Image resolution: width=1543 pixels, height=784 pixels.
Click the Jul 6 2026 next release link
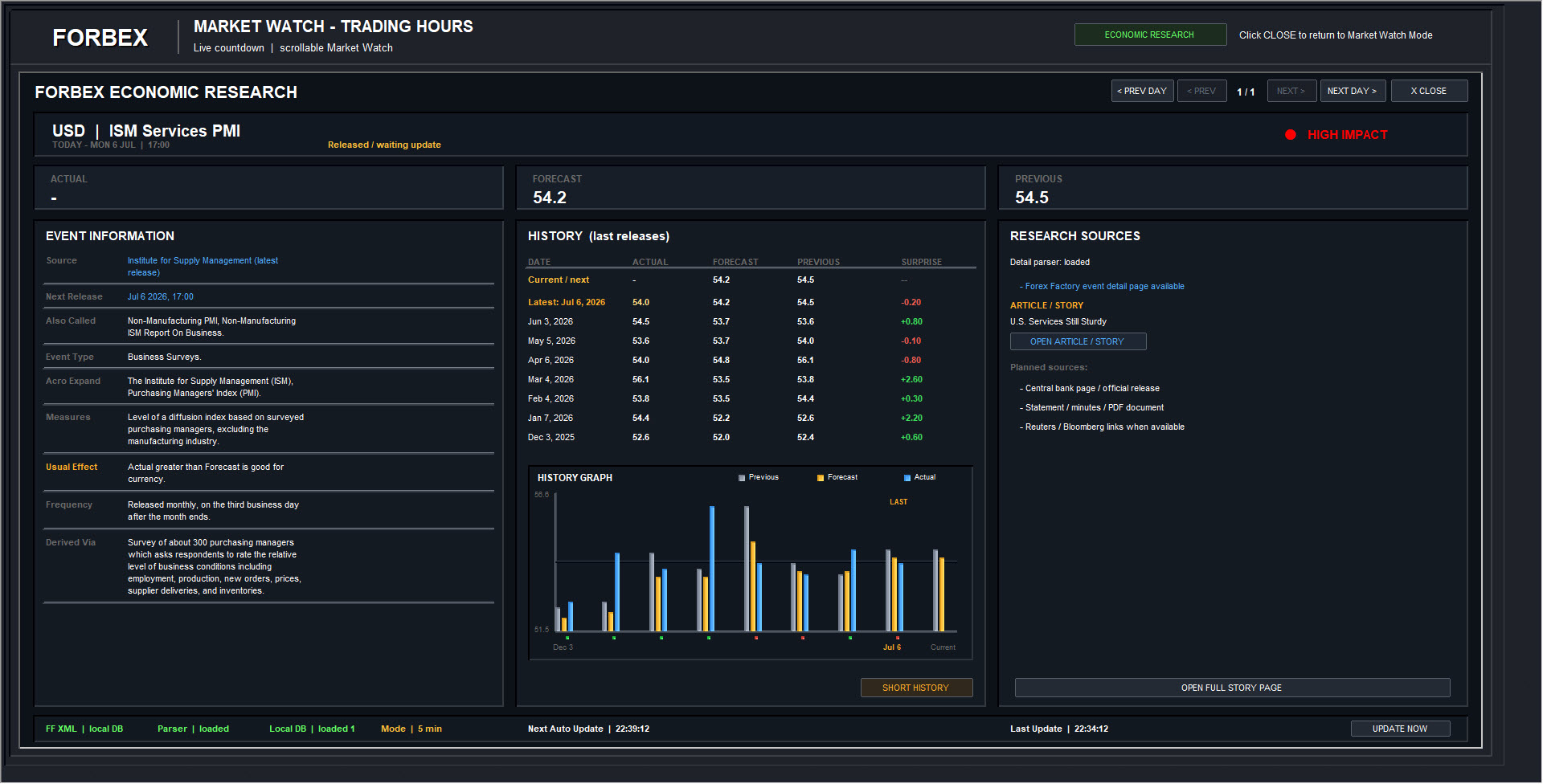(x=161, y=296)
